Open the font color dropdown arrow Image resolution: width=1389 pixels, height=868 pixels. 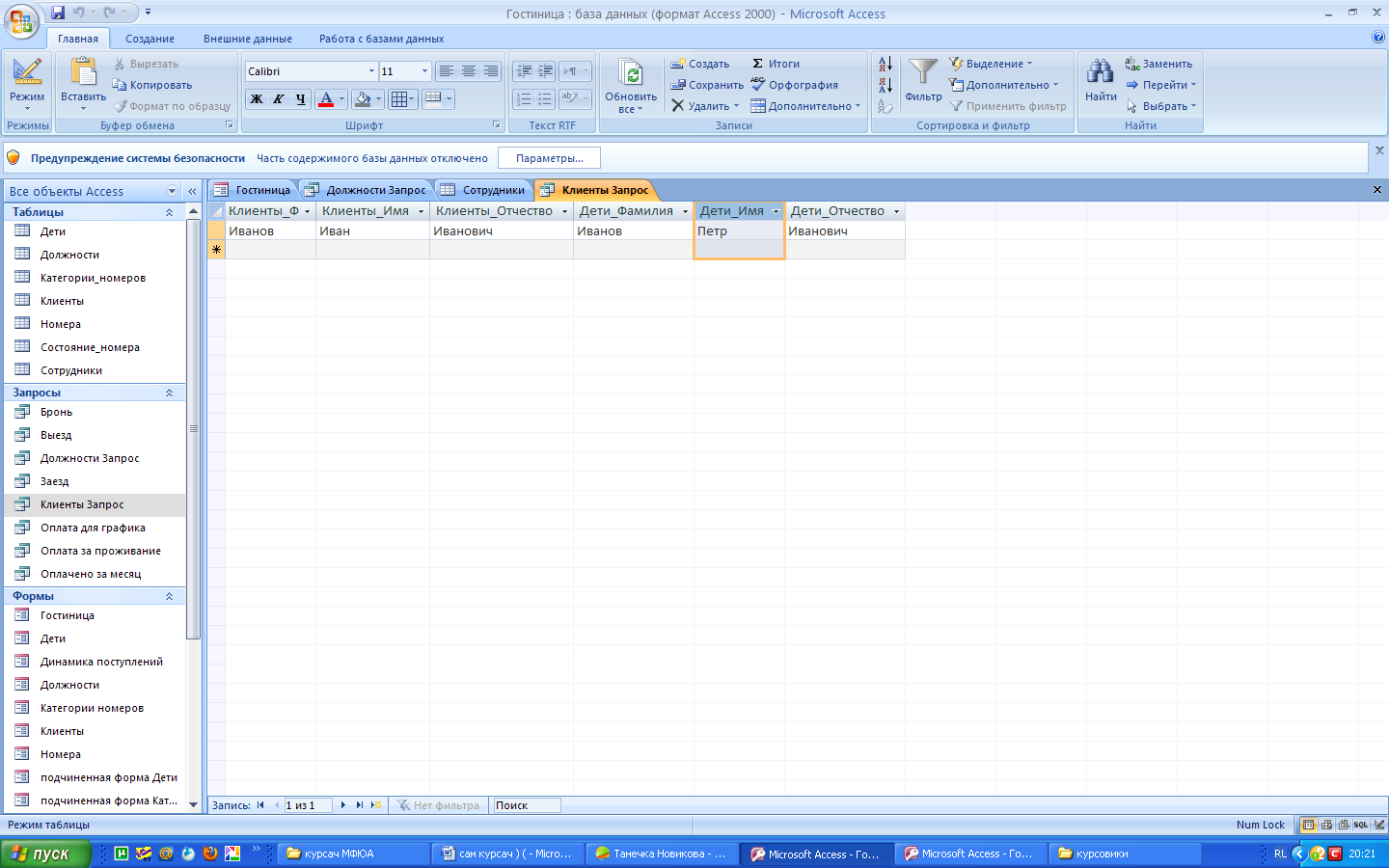coord(341,98)
